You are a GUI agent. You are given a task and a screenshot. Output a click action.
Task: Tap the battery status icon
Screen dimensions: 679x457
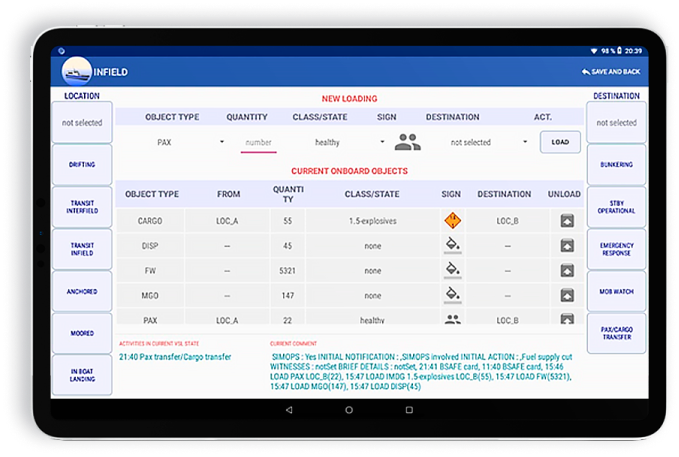point(619,51)
